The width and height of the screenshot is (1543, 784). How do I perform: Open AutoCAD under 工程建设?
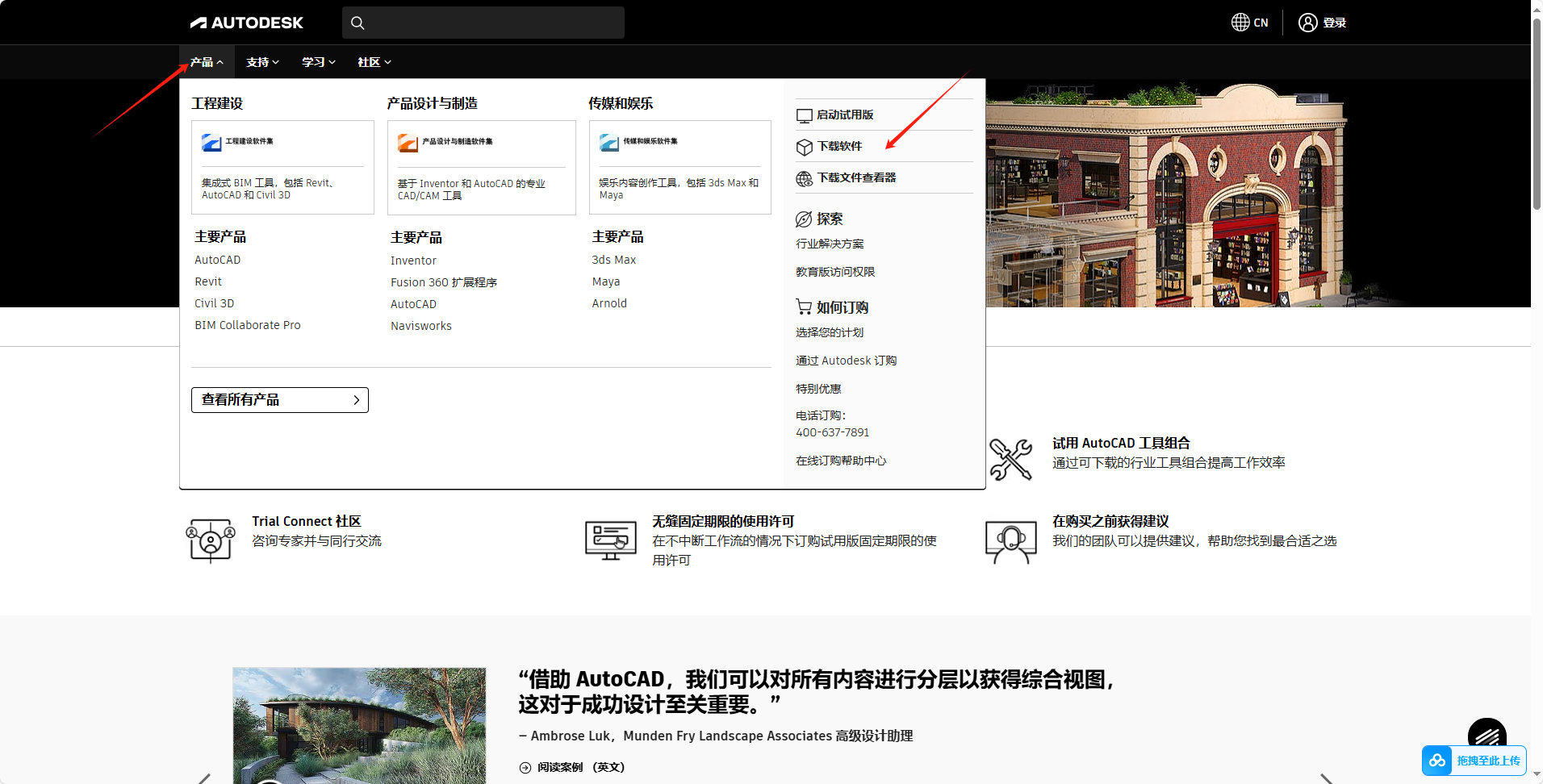coord(217,260)
